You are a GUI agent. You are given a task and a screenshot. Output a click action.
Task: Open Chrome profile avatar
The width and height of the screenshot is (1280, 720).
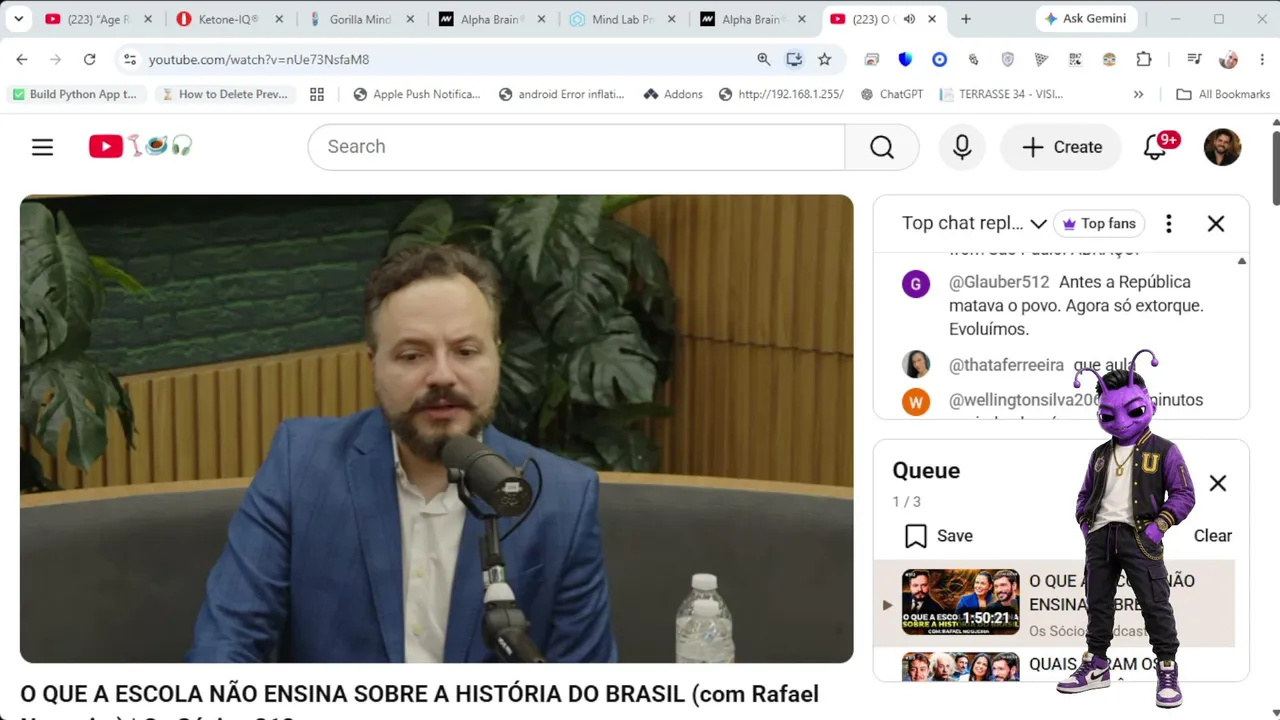(1228, 59)
